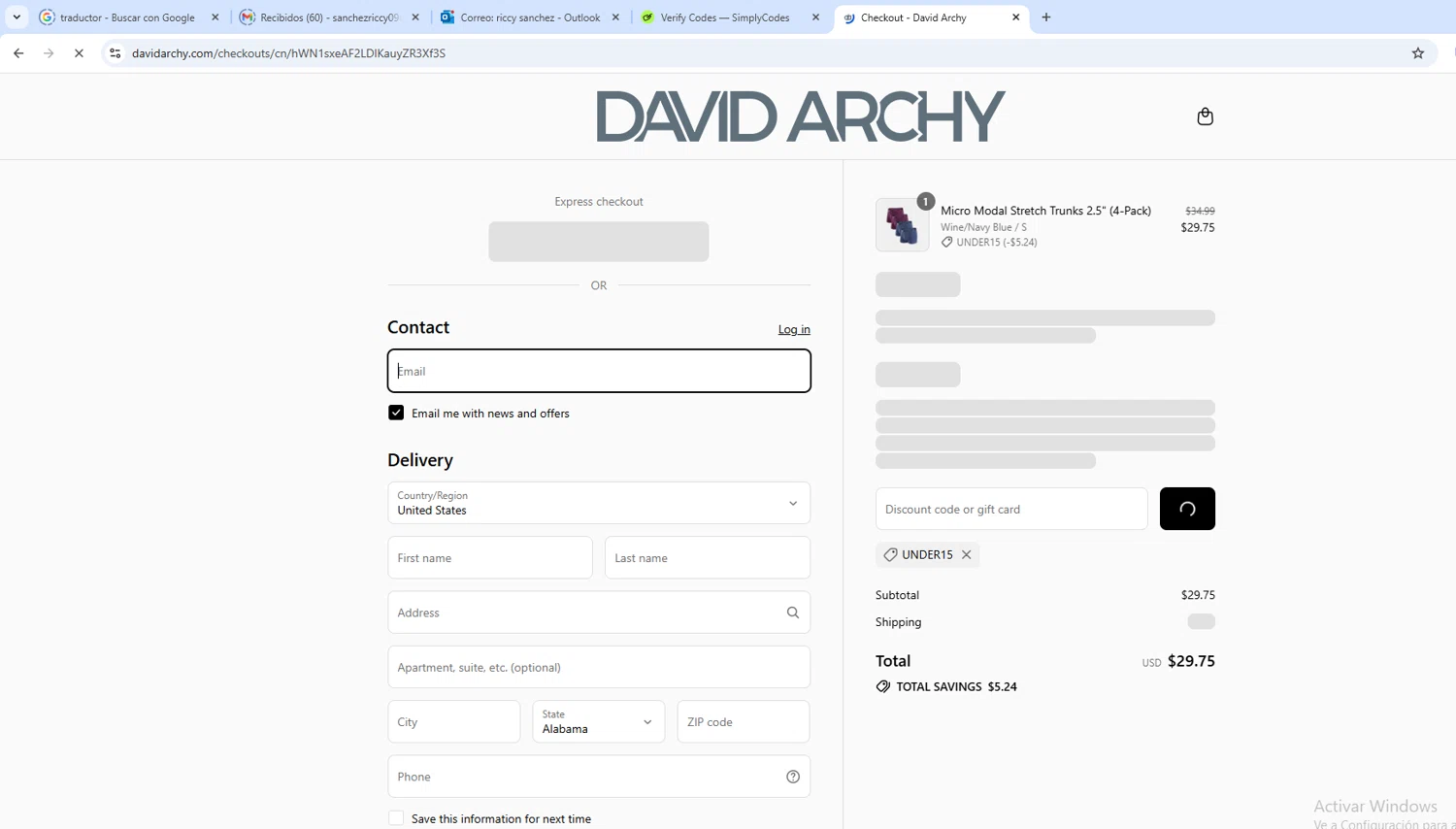Click the browser forward arrow
The height and width of the screenshot is (829, 1456).
49,53
